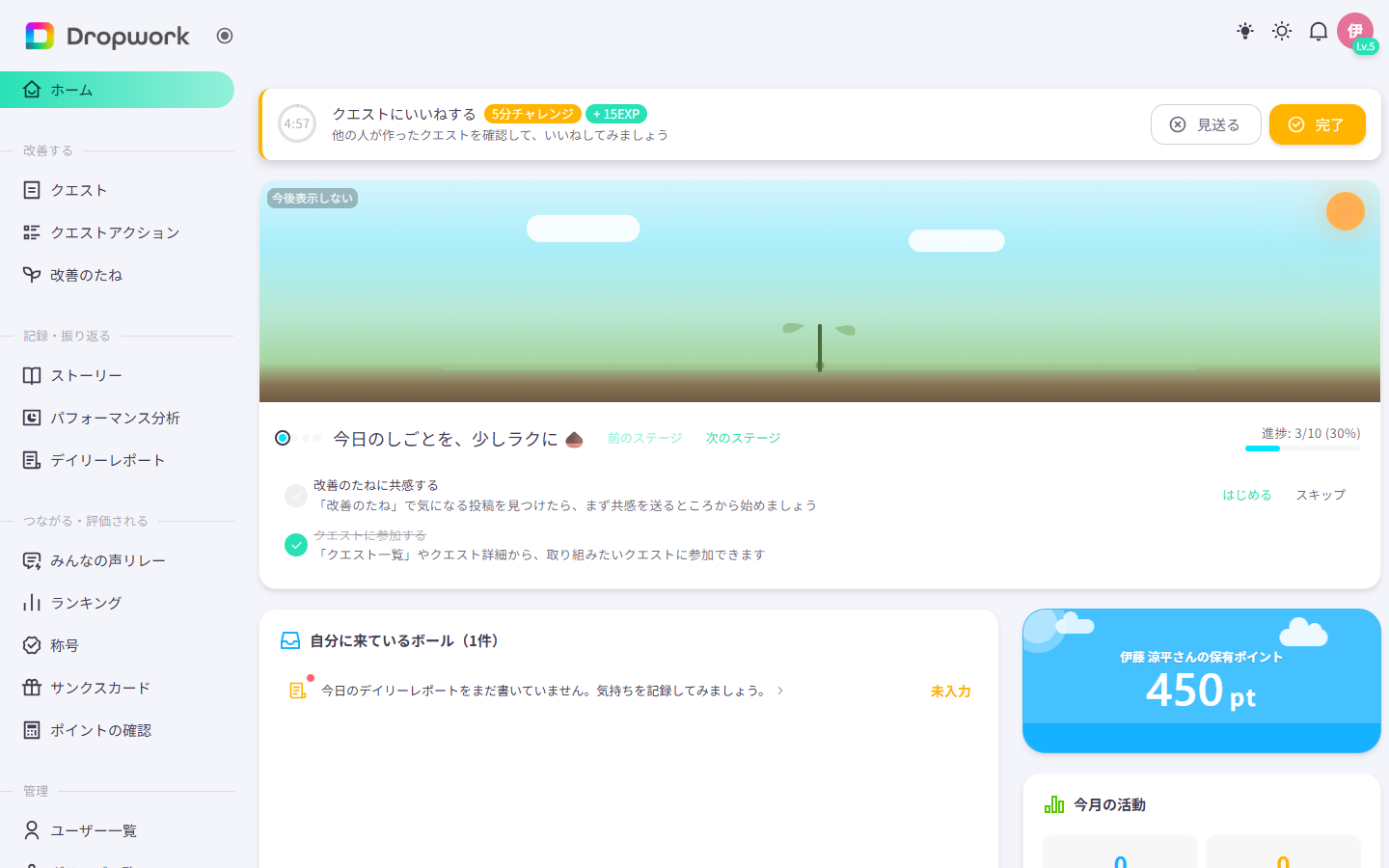This screenshot has height=868, width=1389.
Task: Check the 改善のたねに共感する task circle
Action: [x=296, y=496]
